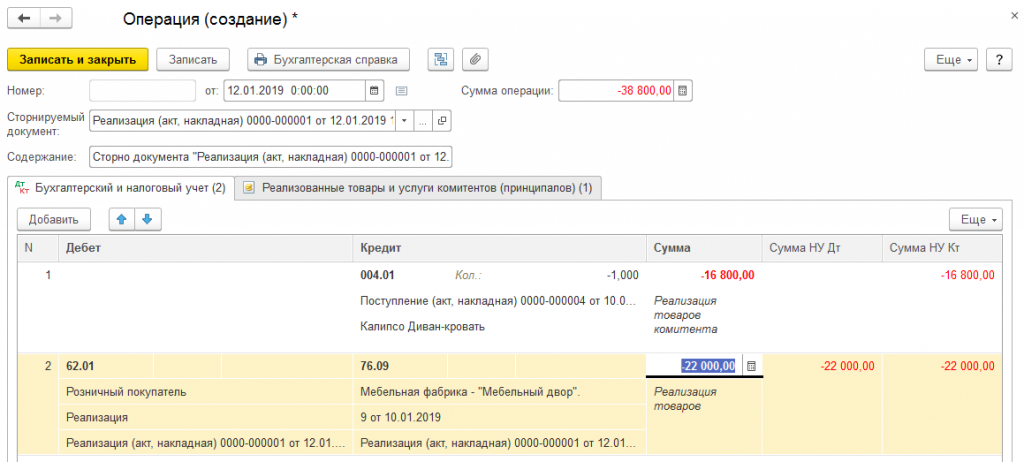Click the help question mark button
This screenshot has width=1024, height=462.
pyautogui.click(x=997, y=60)
